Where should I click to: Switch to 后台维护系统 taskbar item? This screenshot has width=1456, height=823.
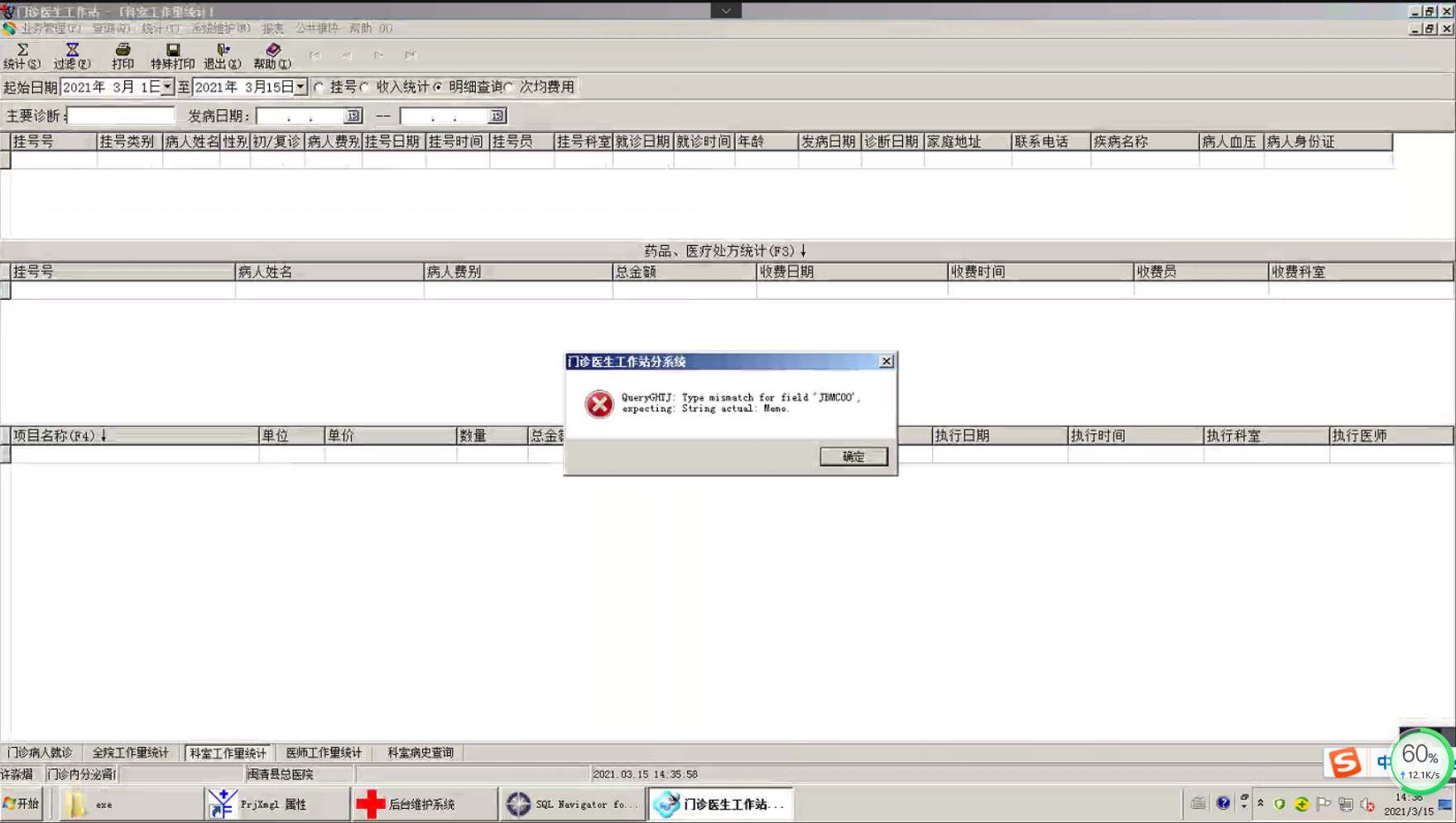(425, 804)
